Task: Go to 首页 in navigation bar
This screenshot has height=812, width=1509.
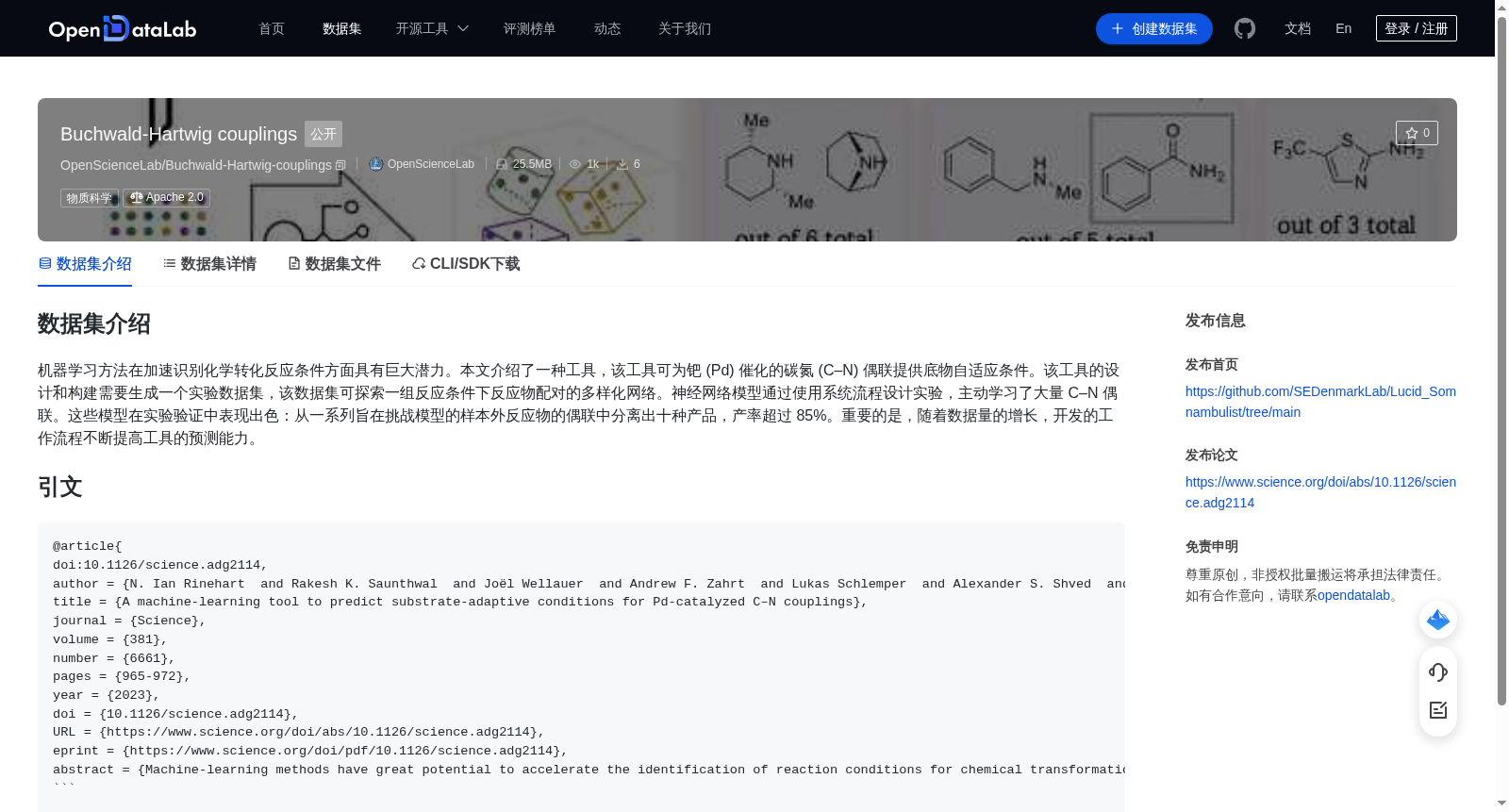Action: (272, 29)
